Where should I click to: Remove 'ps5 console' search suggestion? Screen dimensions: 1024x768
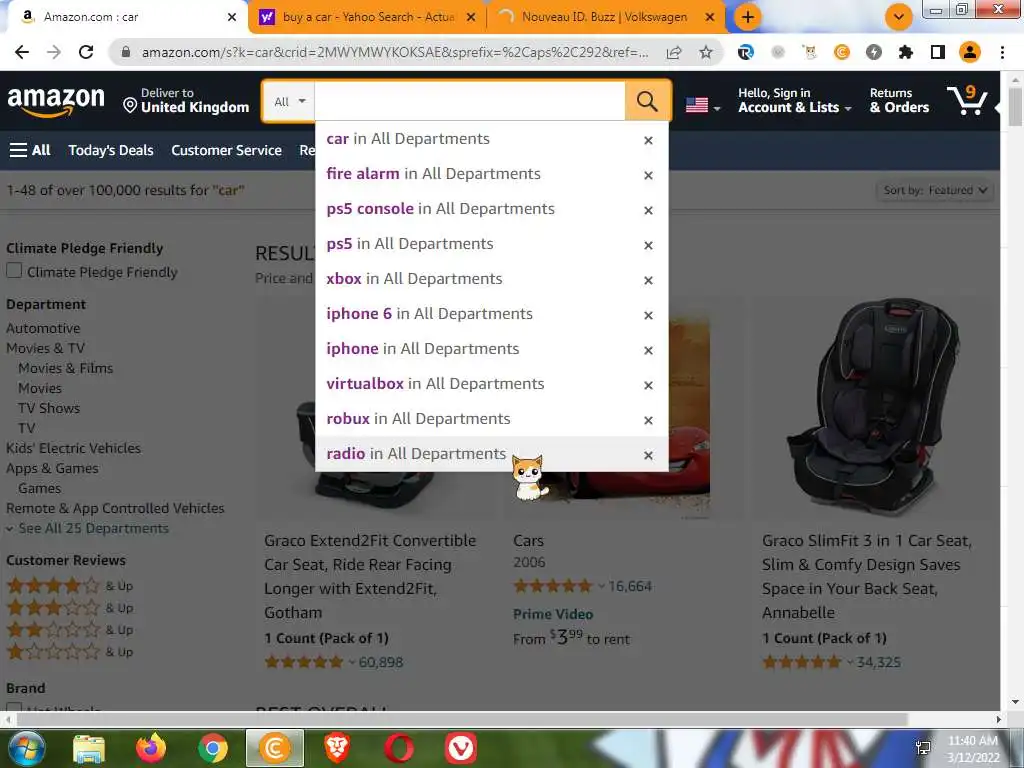(648, 210)
